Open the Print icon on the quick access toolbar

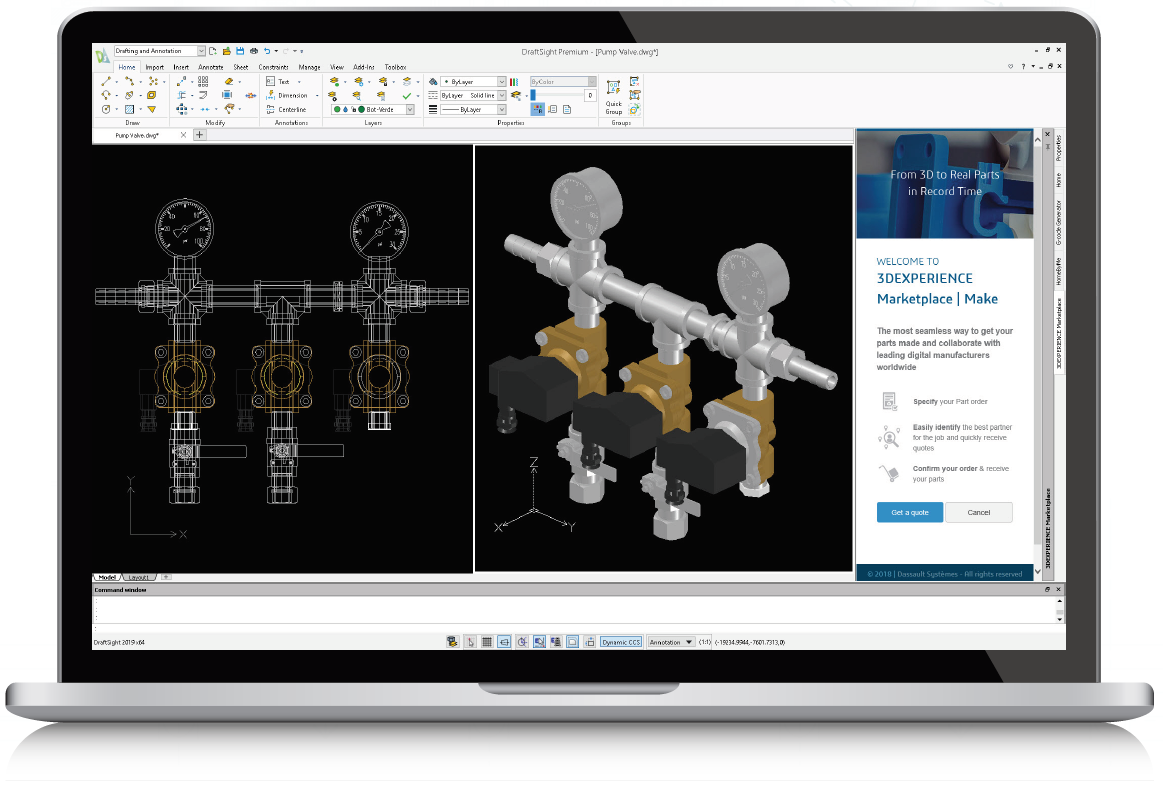pyautogui.click(x=253, y=49)
